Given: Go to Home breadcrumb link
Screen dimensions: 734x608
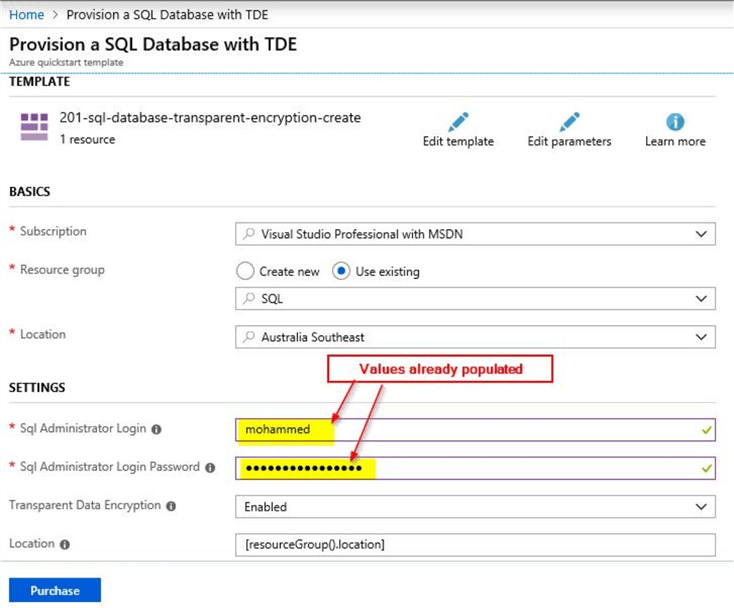Looking at the screenshot, I should click(26, 15).
